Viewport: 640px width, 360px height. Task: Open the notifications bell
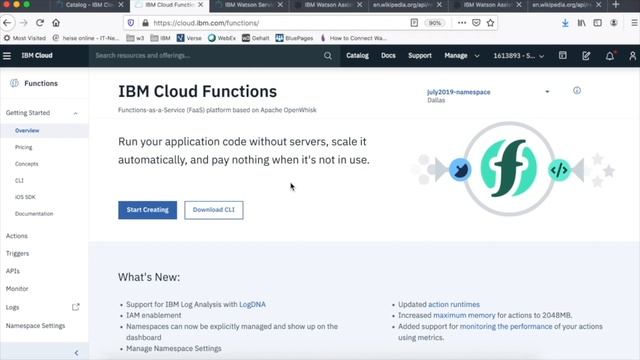610,56
